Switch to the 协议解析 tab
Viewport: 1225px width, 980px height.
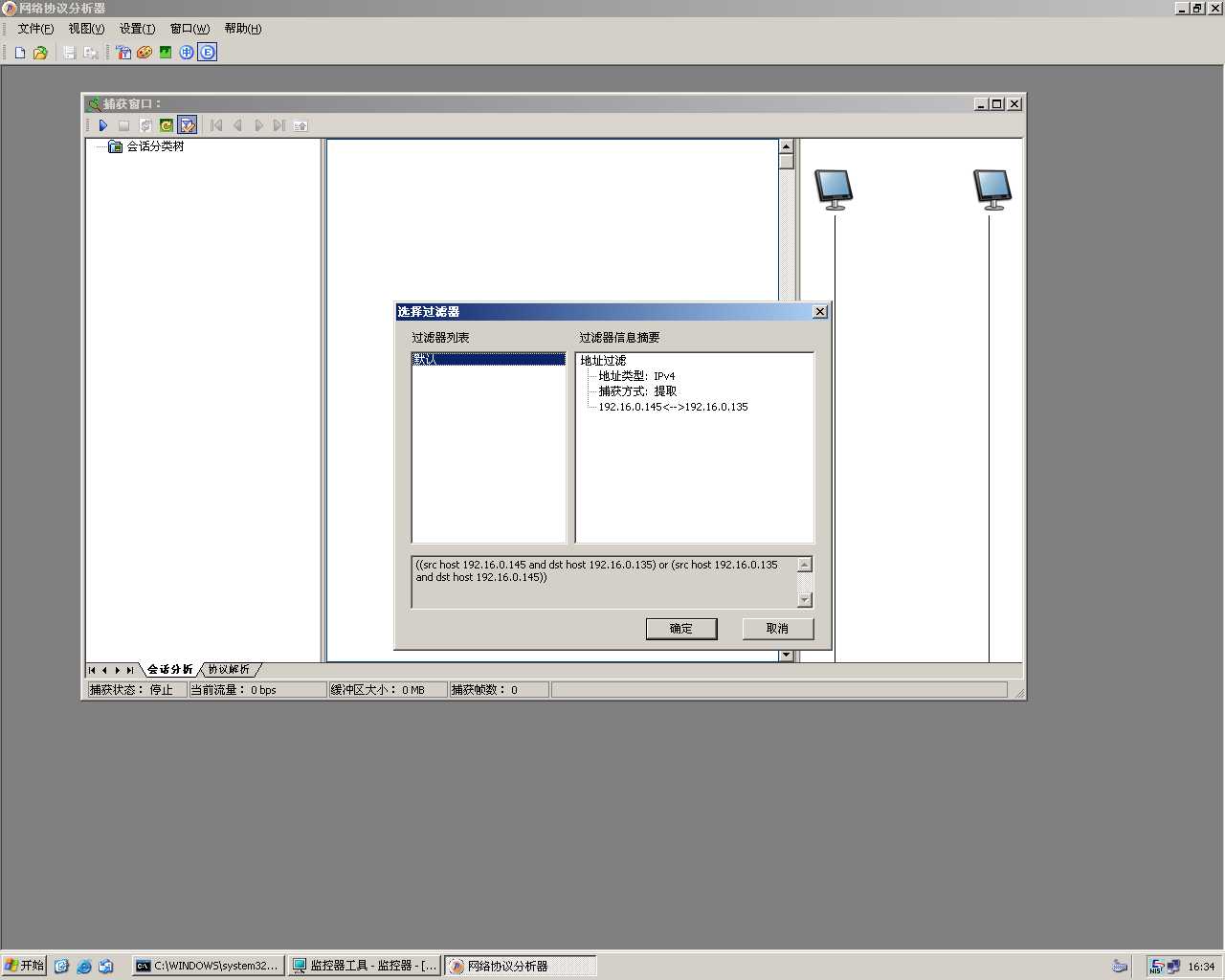pos(229,670)
